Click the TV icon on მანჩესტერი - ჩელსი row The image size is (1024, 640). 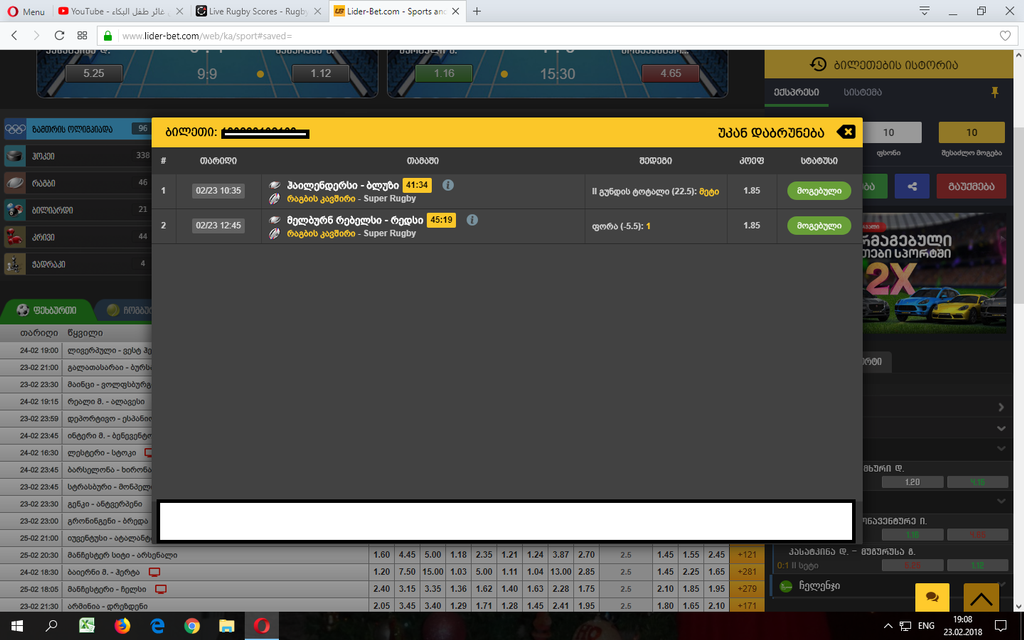click(x=161, y=589)
